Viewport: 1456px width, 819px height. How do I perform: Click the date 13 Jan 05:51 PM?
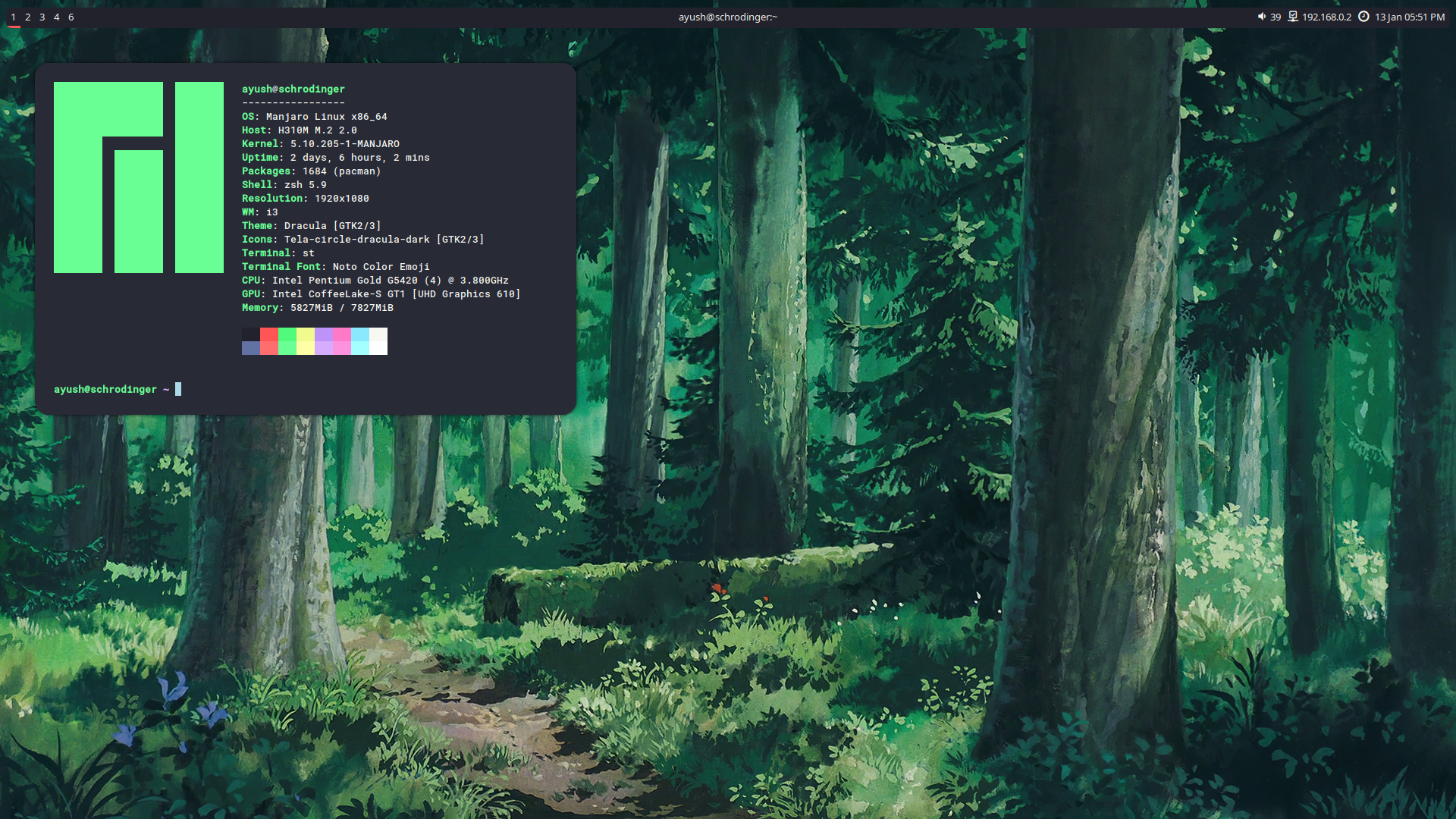pos(1410,17)
